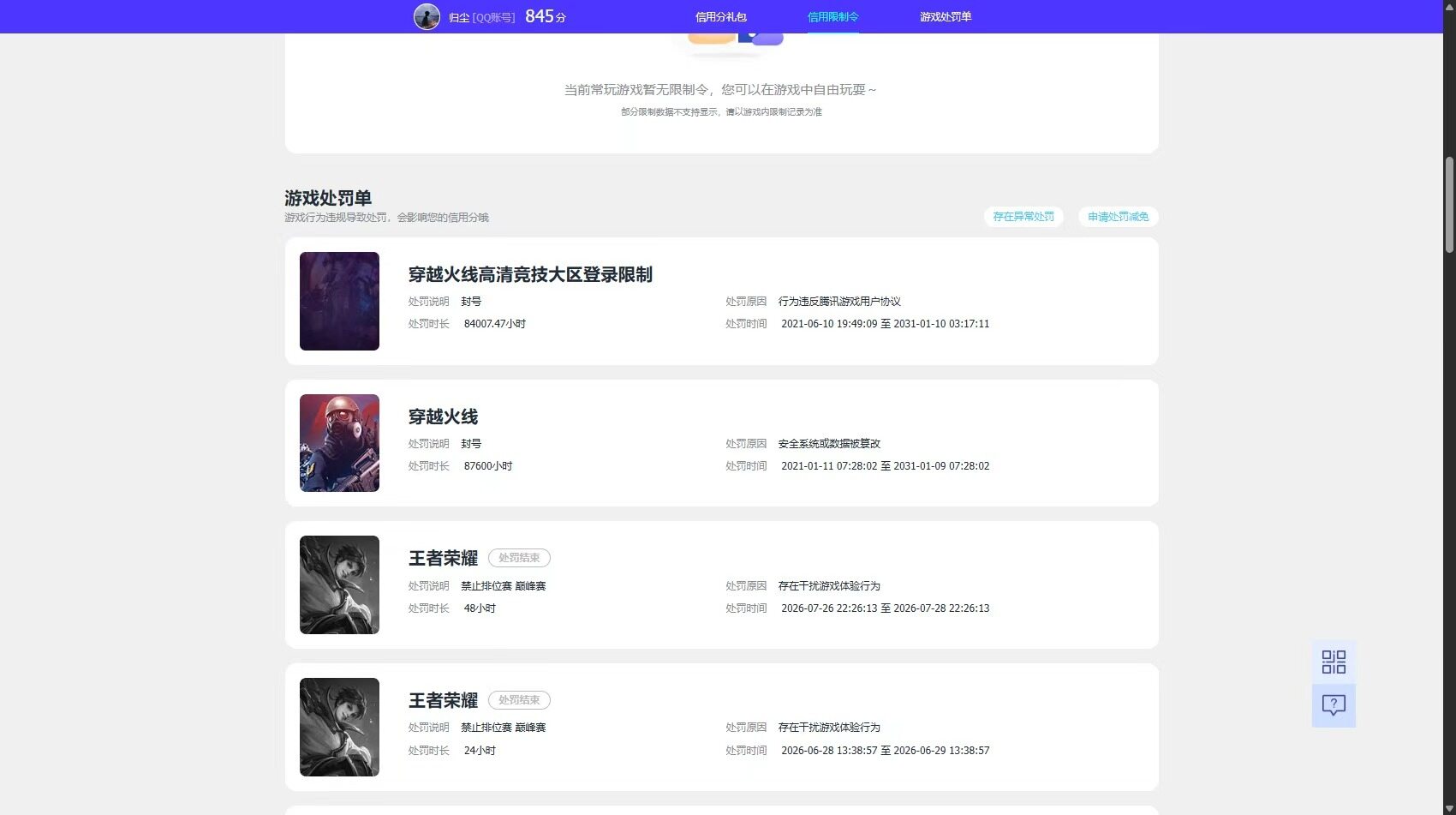
Task: Select 王者荣耀 title of 48小时 penalty
Action: click(x=443, y=559)
